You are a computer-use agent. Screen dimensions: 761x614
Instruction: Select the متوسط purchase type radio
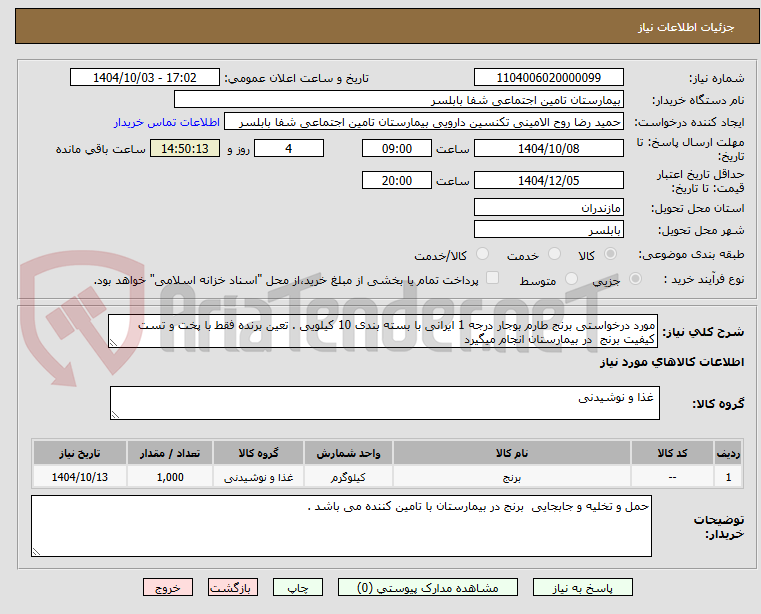(571, 279)
